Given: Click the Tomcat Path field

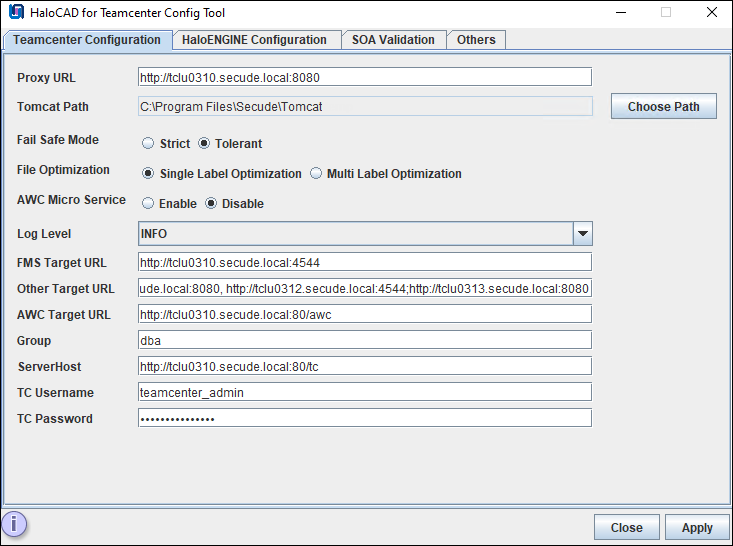Looking at the screenshot, I should point(365,107).
